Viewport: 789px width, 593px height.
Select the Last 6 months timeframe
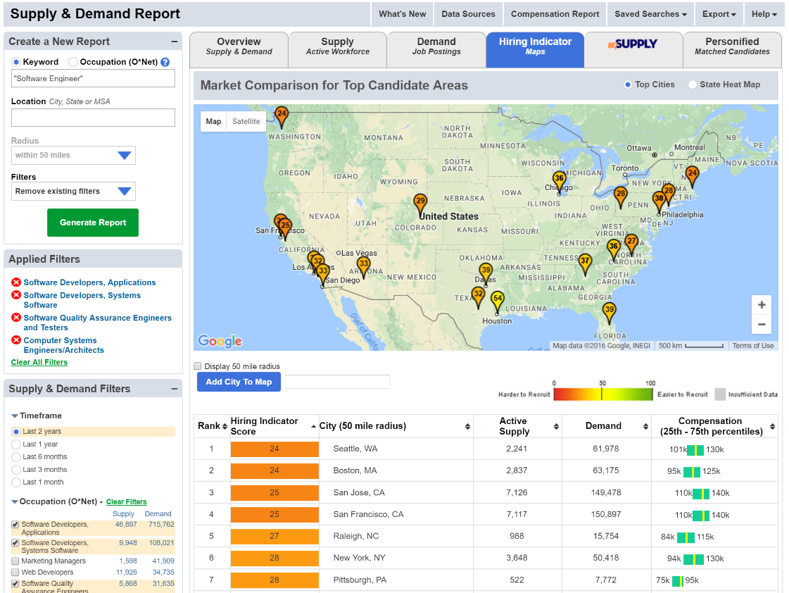point(16,457)
